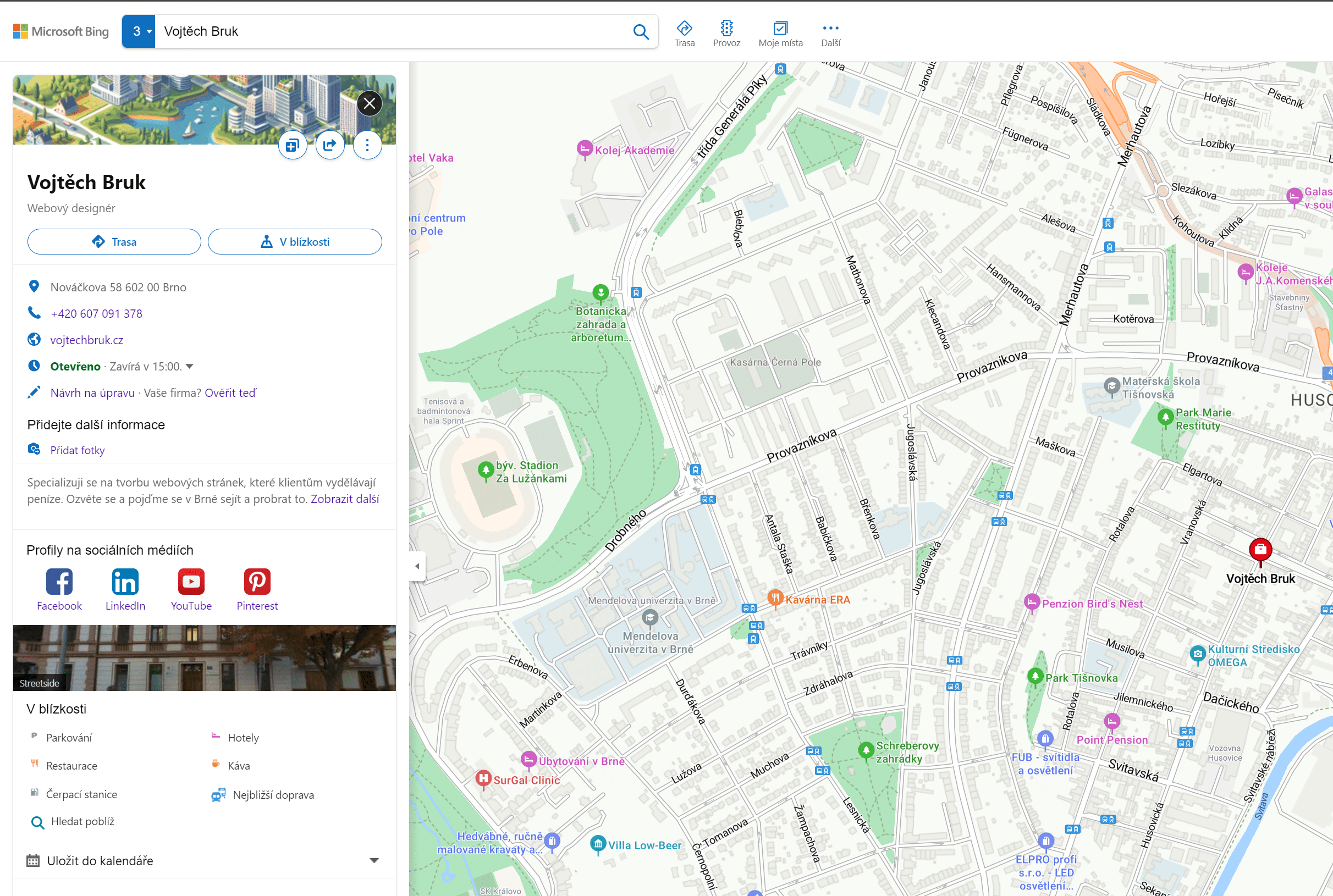This screenshot has width=1333, height=896.
Task: Close the Vojtěch Bruk info card
Action: coord(370,103)
